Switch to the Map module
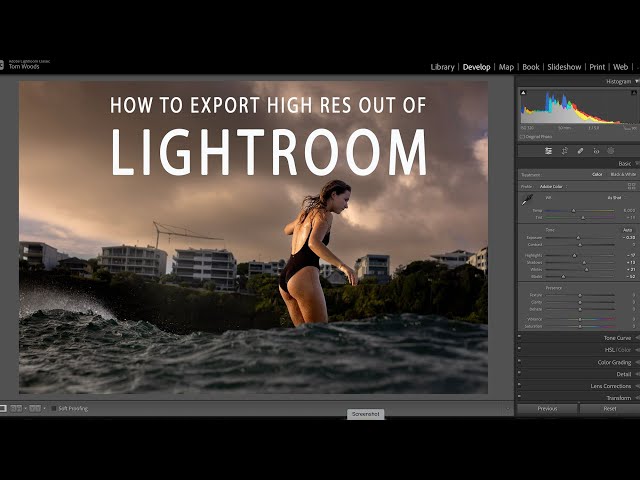This screenshot has height=480, width=640. point(506,67)
